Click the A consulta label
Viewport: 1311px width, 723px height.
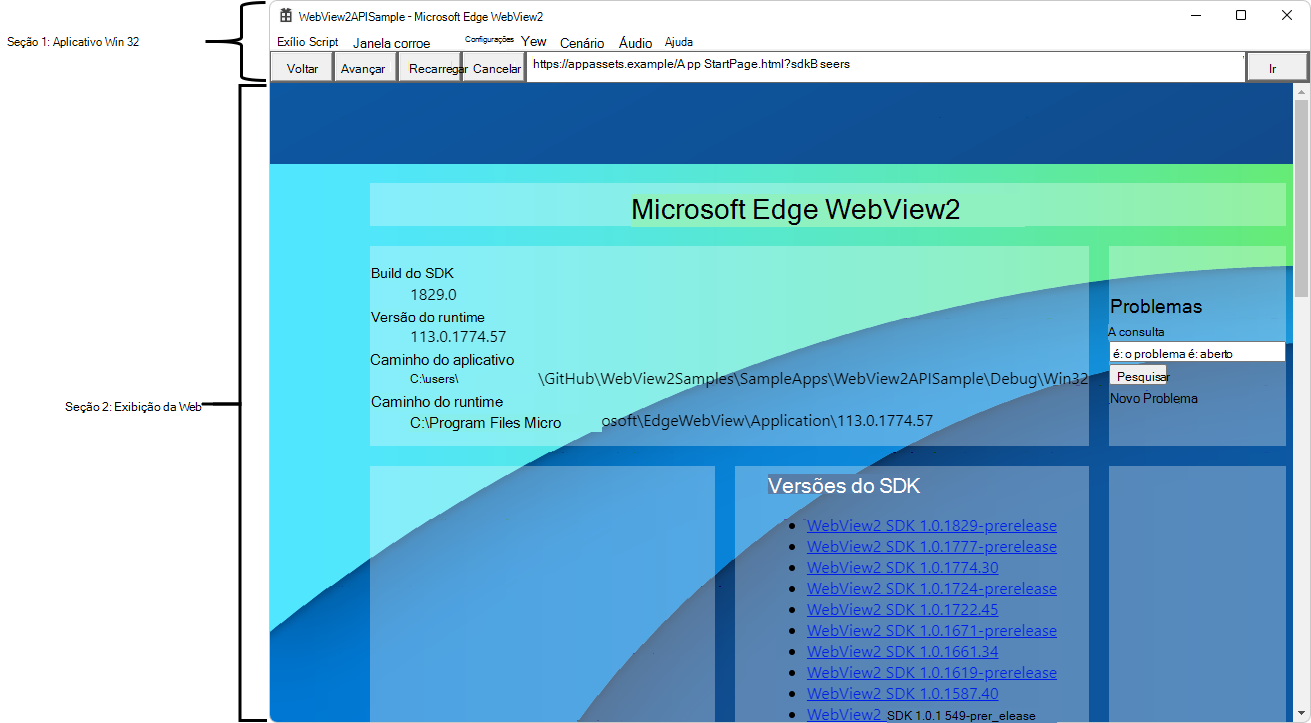point(1137,332)
